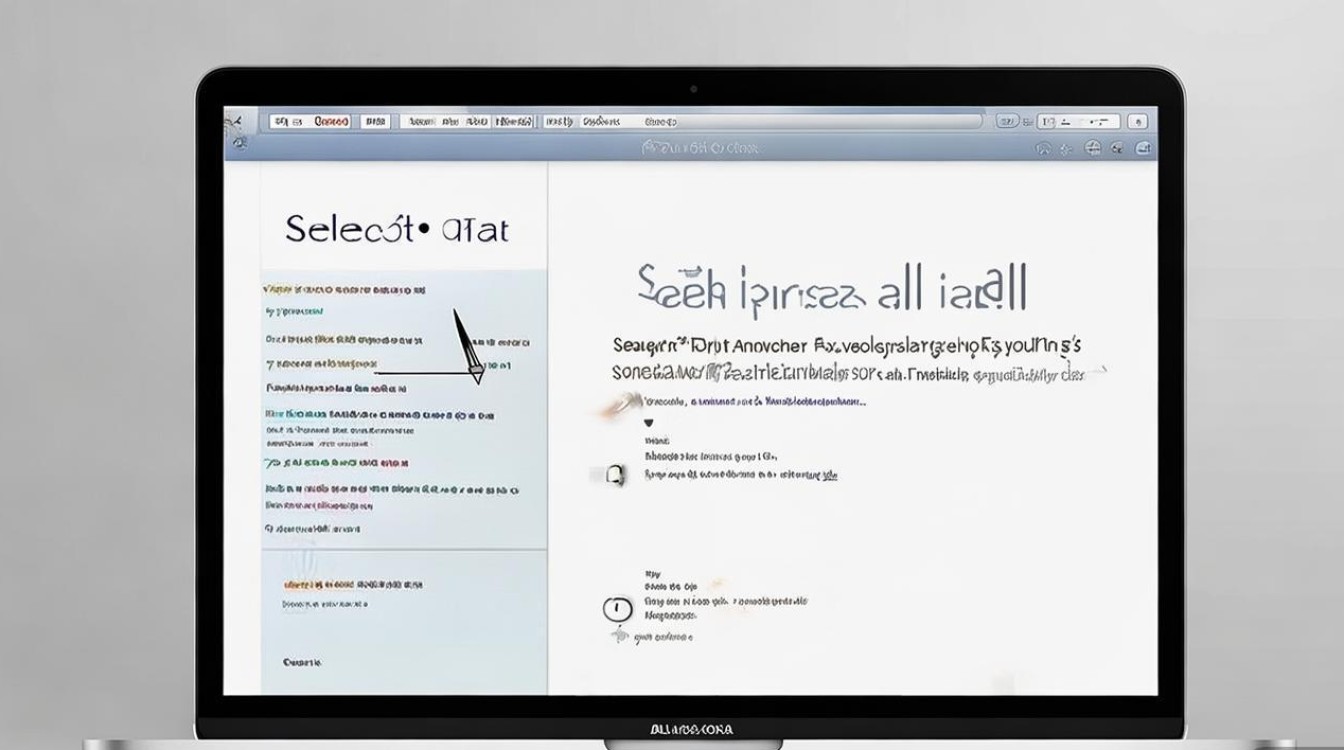Click the globe icon in the upper-right icon row

tap(1092, 148)
